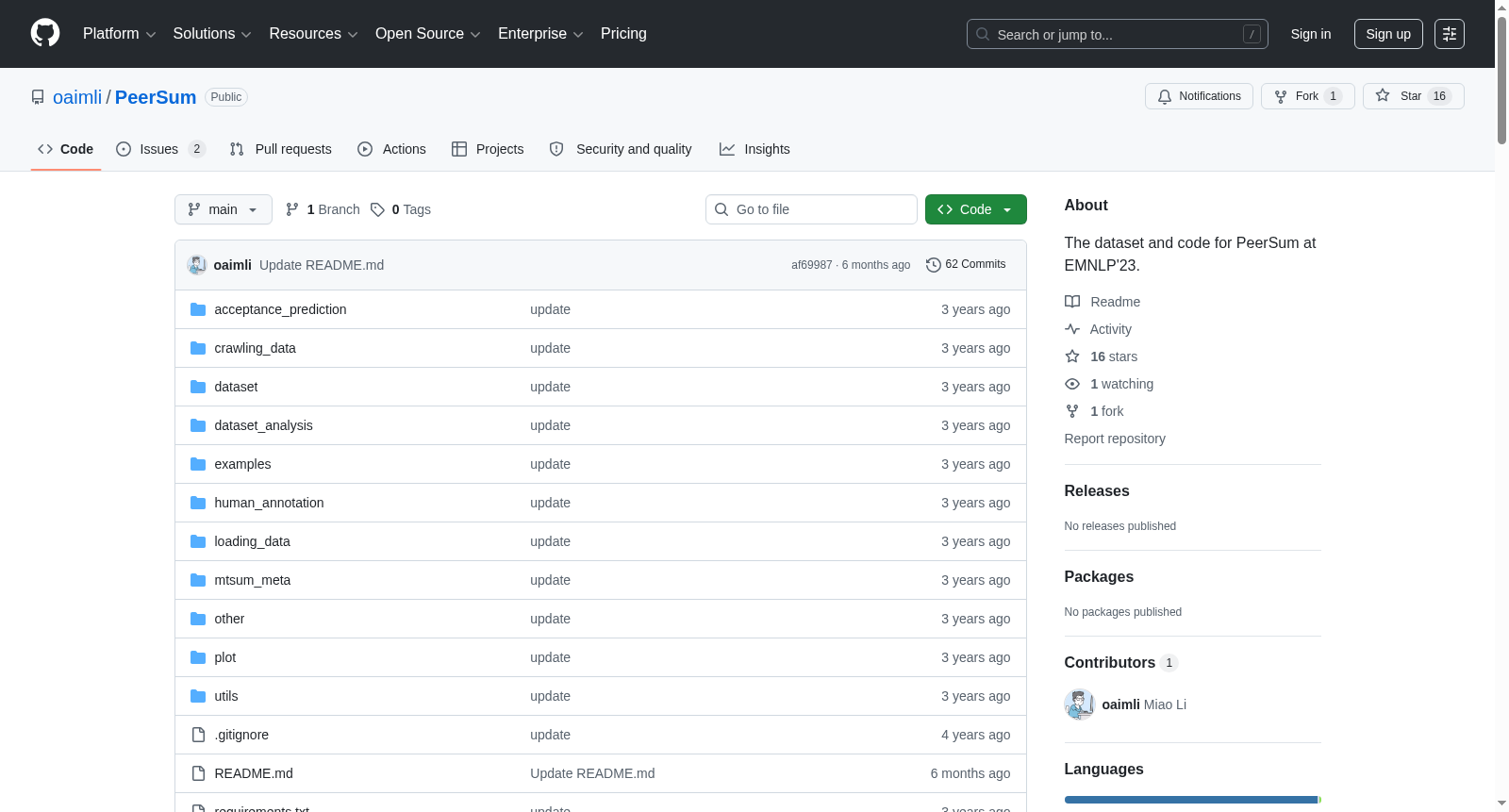
Task: Click the fork icon beside 1 fork
Action: pyautogui.click(x=1072, y=411)
